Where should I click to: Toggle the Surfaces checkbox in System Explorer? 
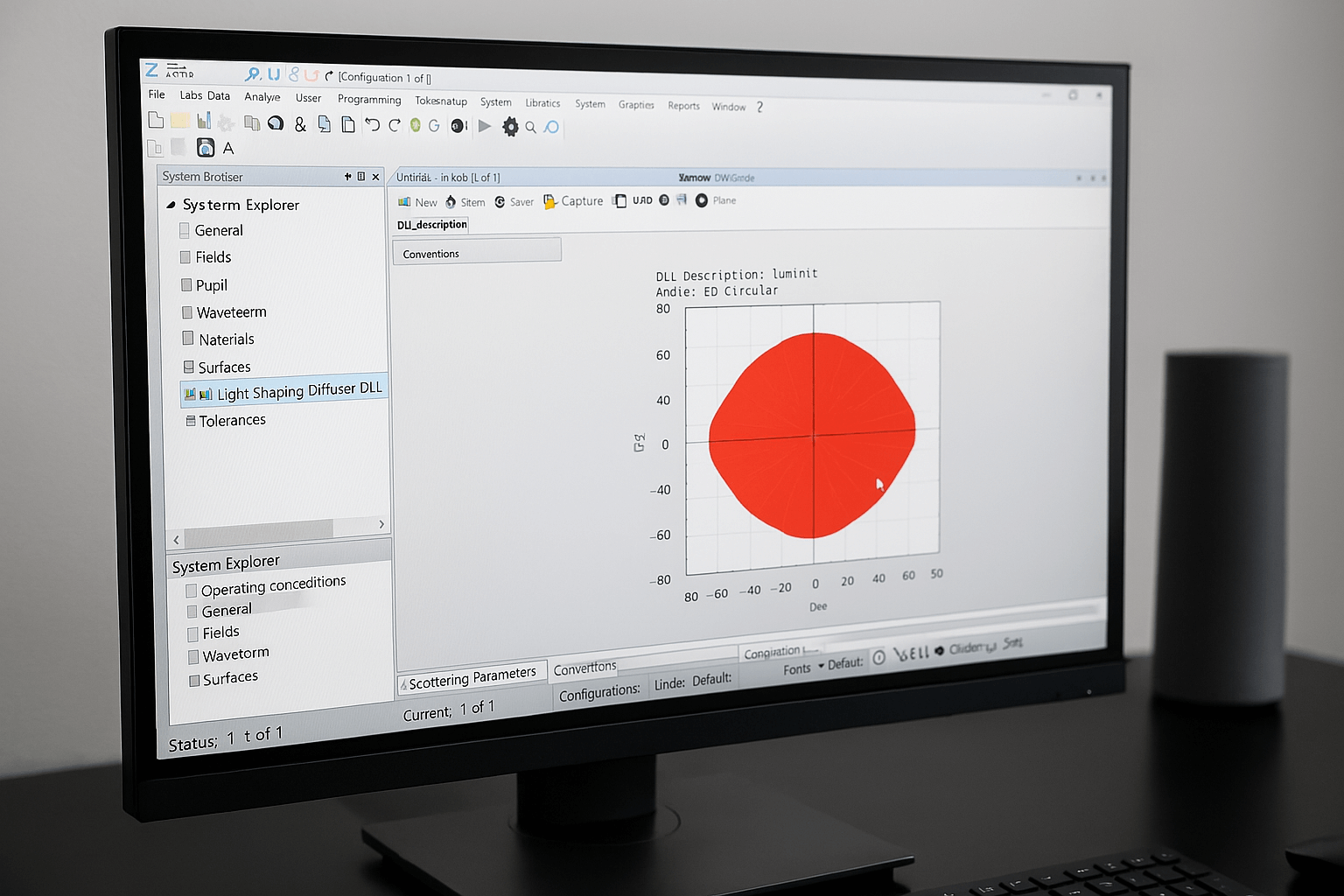(193, 680)
